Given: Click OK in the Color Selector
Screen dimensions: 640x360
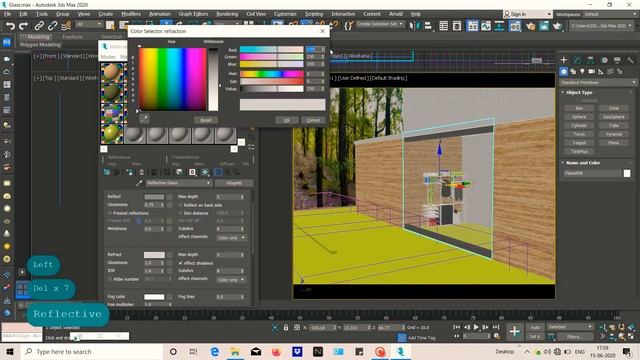Looking at the screenshot, I should tap(287, 120).
